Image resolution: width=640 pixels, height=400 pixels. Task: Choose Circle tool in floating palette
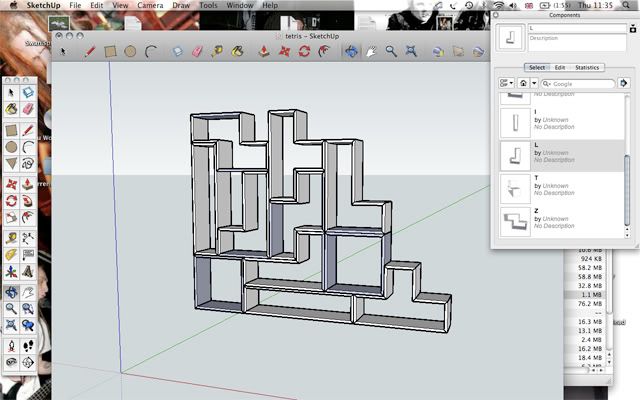tap(11, 147)
